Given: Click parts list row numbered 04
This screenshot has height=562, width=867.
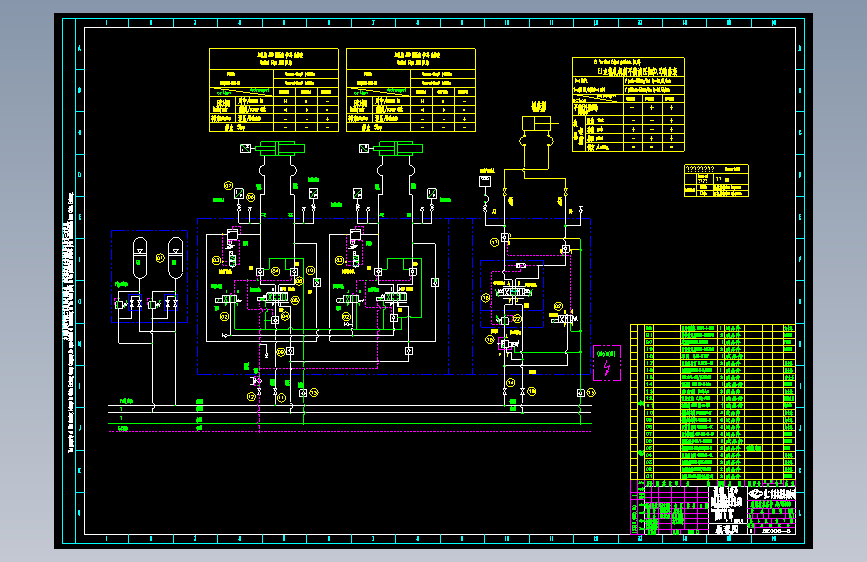Looking at the screenshot, I should [713, 455].
